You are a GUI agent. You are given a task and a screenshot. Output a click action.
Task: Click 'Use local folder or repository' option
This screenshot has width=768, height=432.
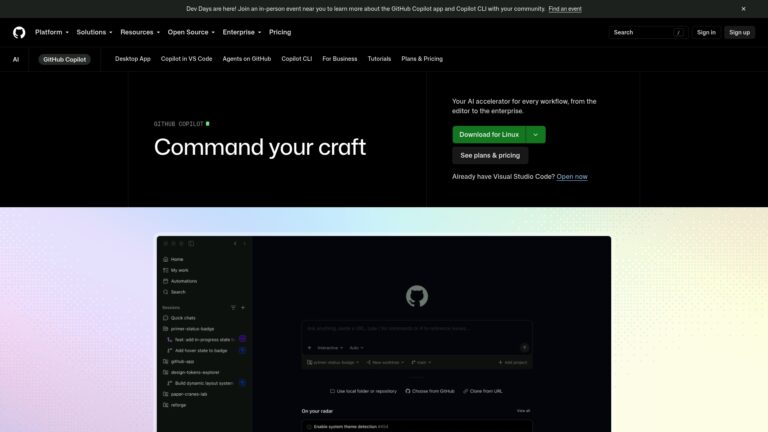click(x=363, y=391)
